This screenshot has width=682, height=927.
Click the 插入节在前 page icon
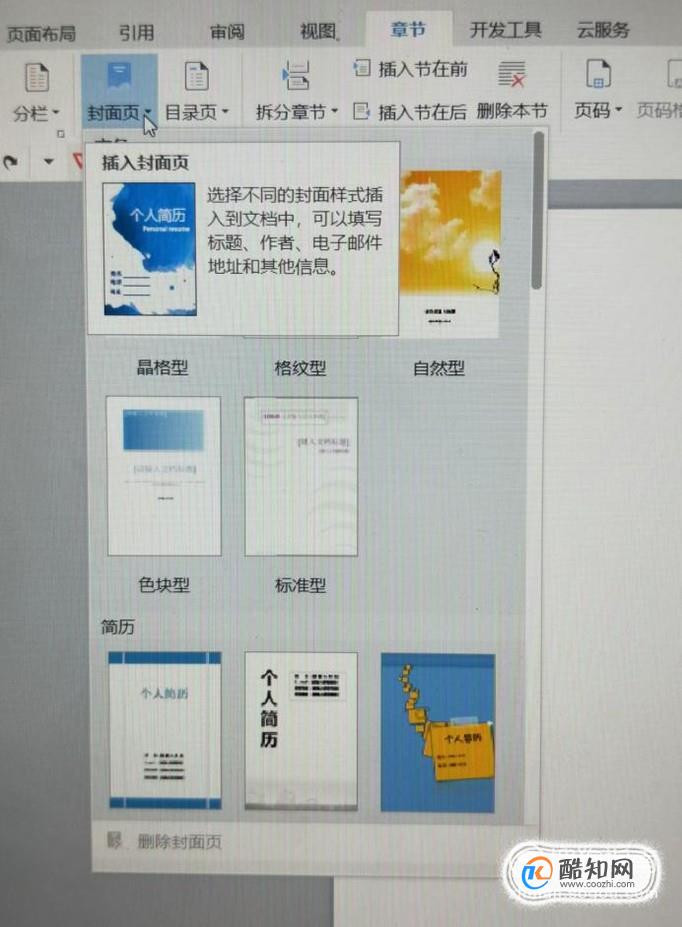362,68
